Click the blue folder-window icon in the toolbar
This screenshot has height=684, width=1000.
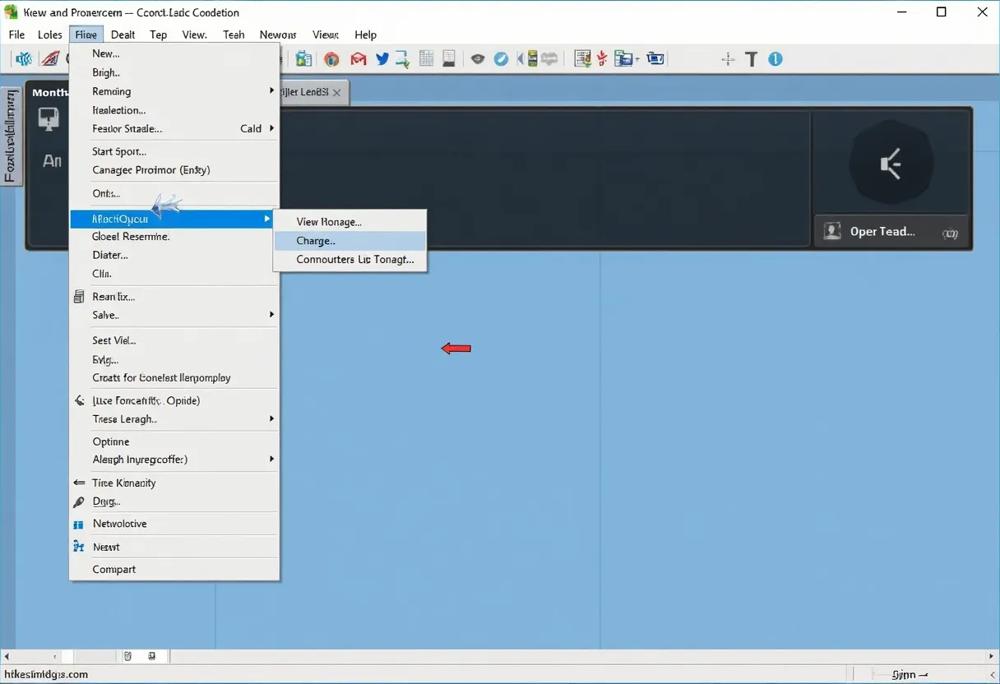[623, 59]
